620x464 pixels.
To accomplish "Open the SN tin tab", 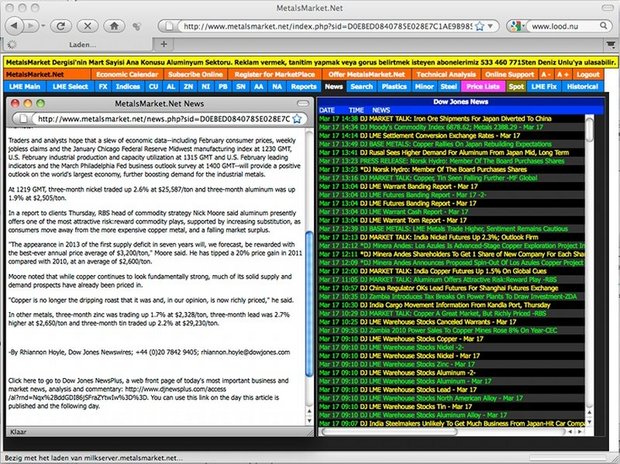I will pyautogui.click(x=241, y=87).
